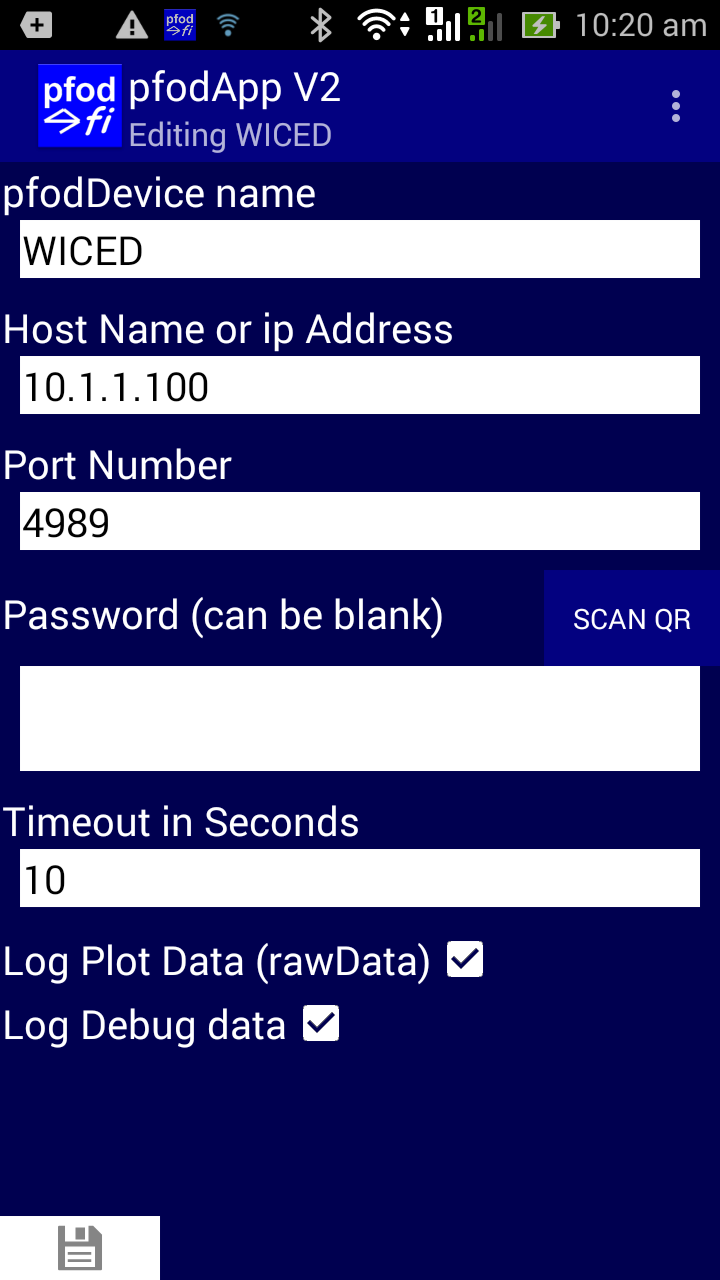The height and width of the screenshot is (1280, 720).
Task: Tap the empty Password field
Action: [360, 718]
